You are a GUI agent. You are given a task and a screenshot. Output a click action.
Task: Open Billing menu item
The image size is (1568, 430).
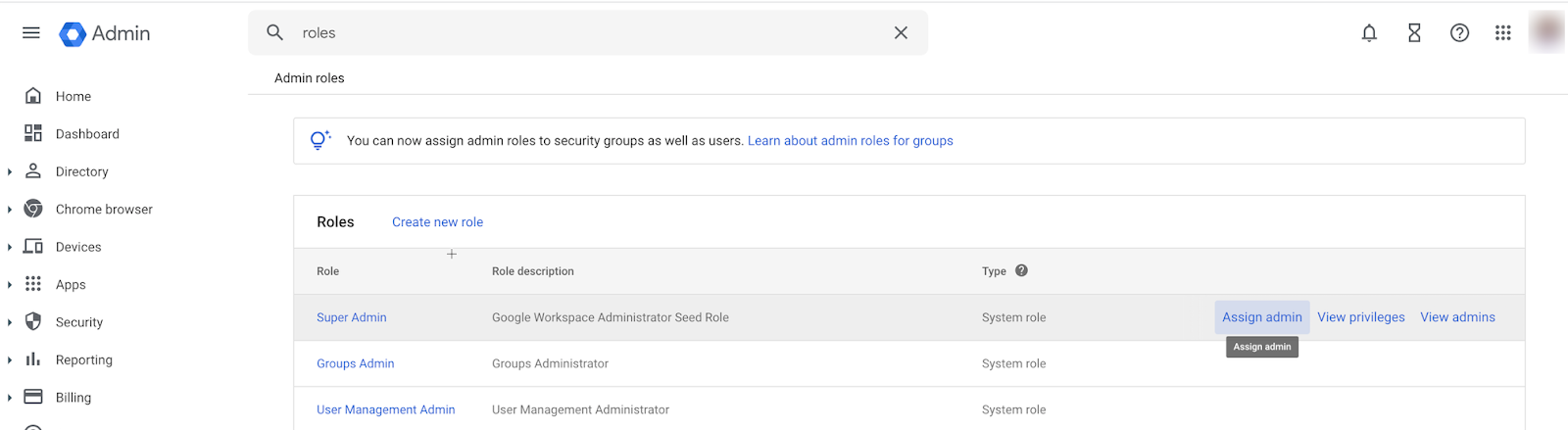73,398
